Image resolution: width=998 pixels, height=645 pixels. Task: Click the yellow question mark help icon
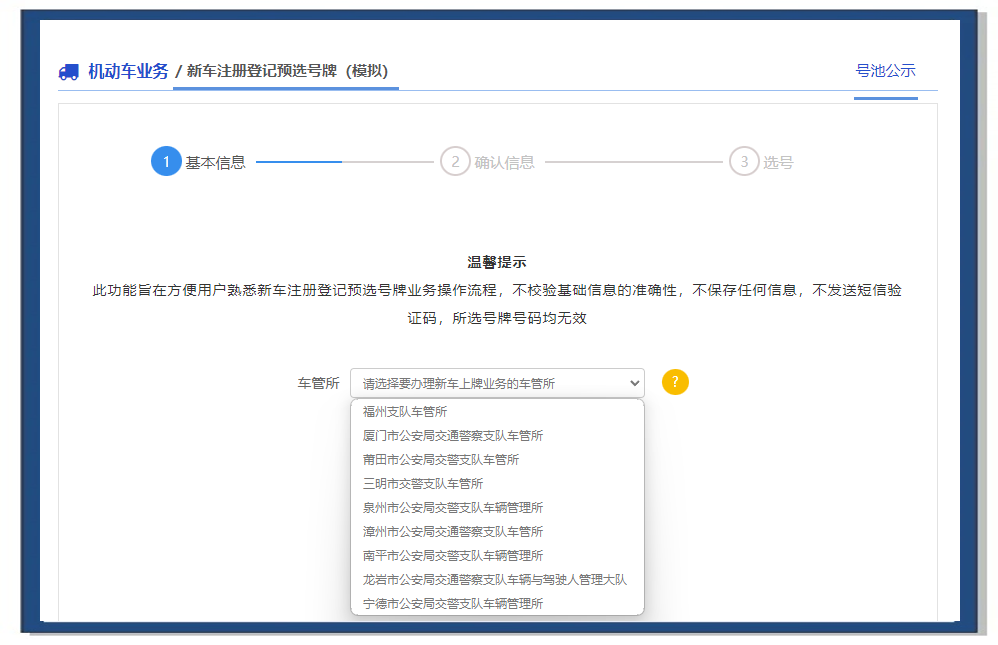point(676,382)
